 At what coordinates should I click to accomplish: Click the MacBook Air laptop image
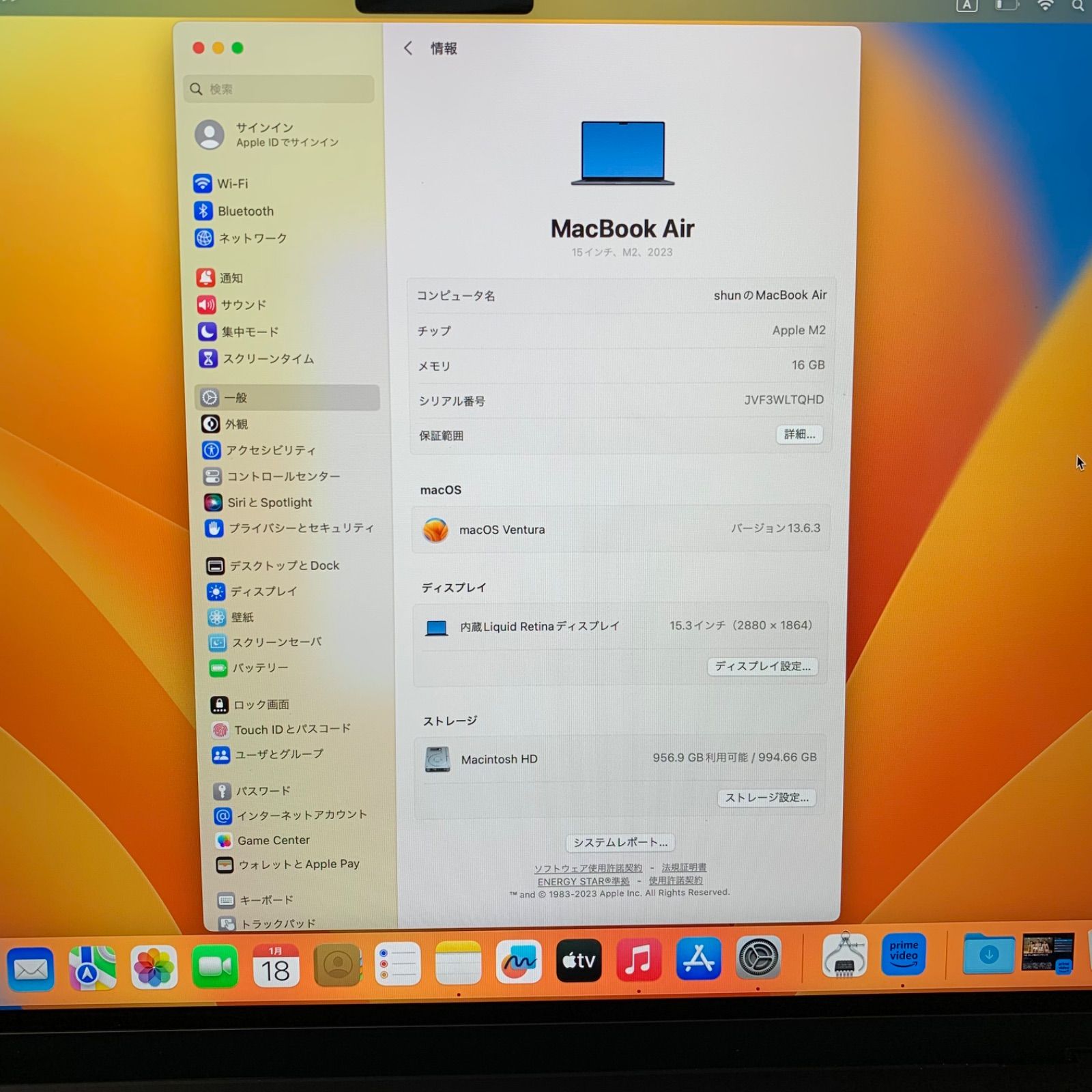pyautogui.click(x=622, y=153)
